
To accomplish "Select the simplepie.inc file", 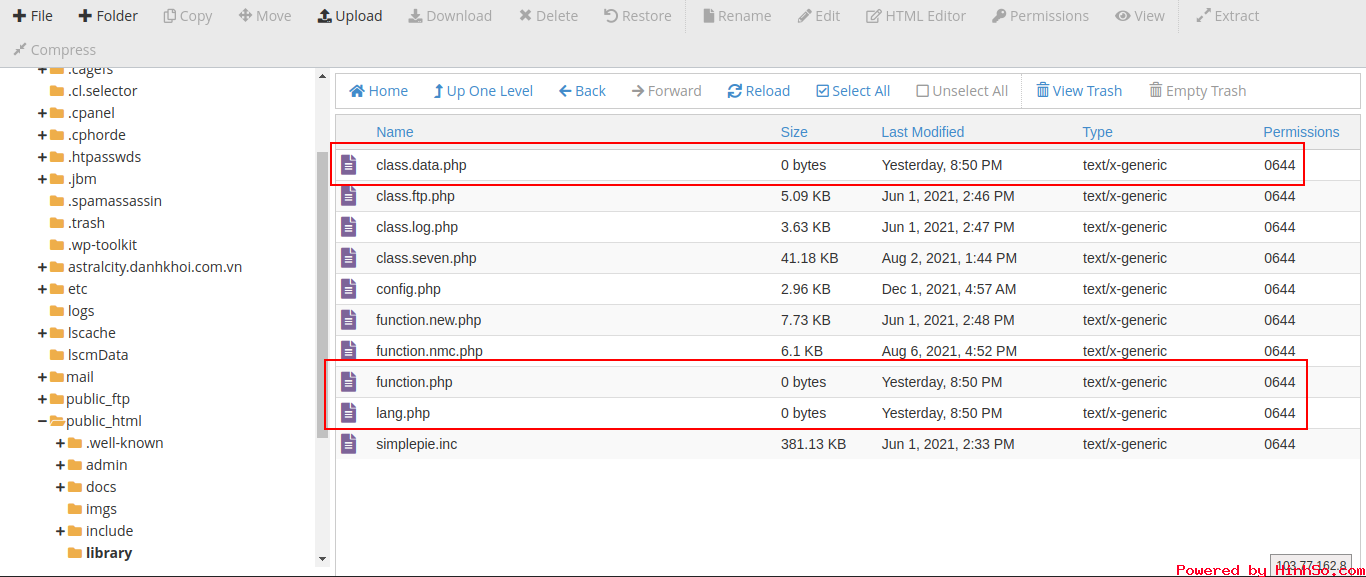I will [416, 444].
